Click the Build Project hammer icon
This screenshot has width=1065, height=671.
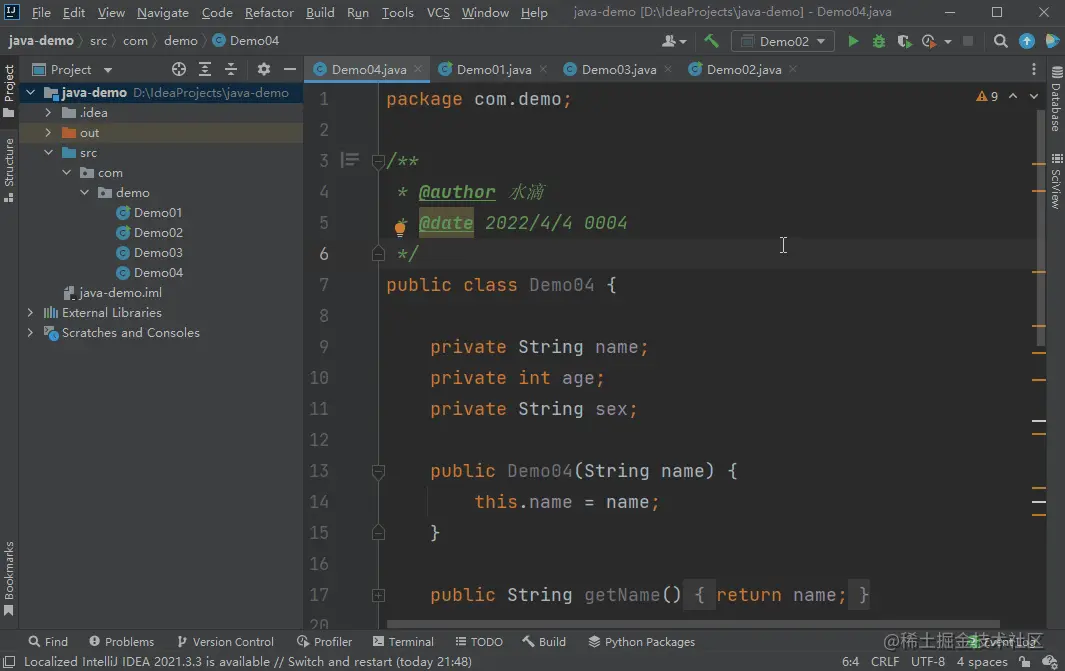[711, 41]
